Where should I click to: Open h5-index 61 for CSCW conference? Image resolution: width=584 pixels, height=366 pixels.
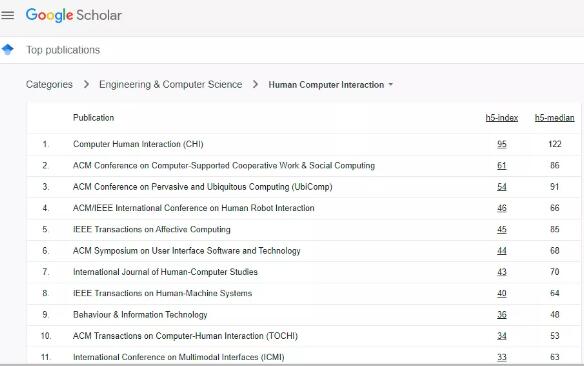point(502,165)
